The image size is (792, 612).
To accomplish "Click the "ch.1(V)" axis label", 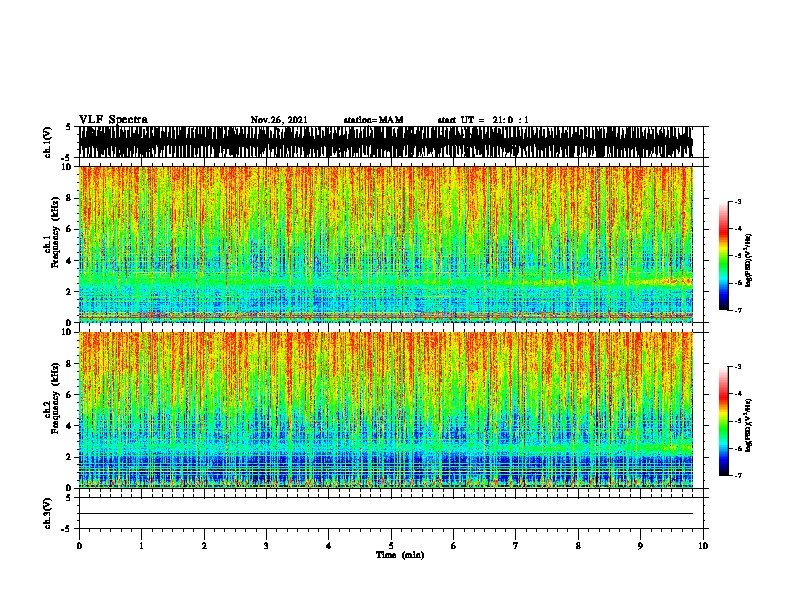I will [x=48, y=142].
